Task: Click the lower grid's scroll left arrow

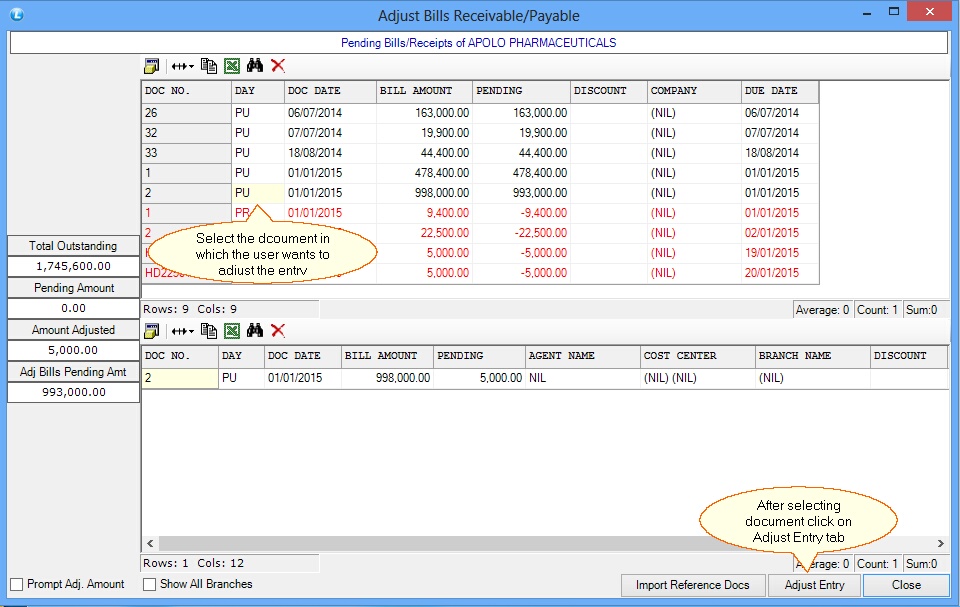Action: [151, 543]
